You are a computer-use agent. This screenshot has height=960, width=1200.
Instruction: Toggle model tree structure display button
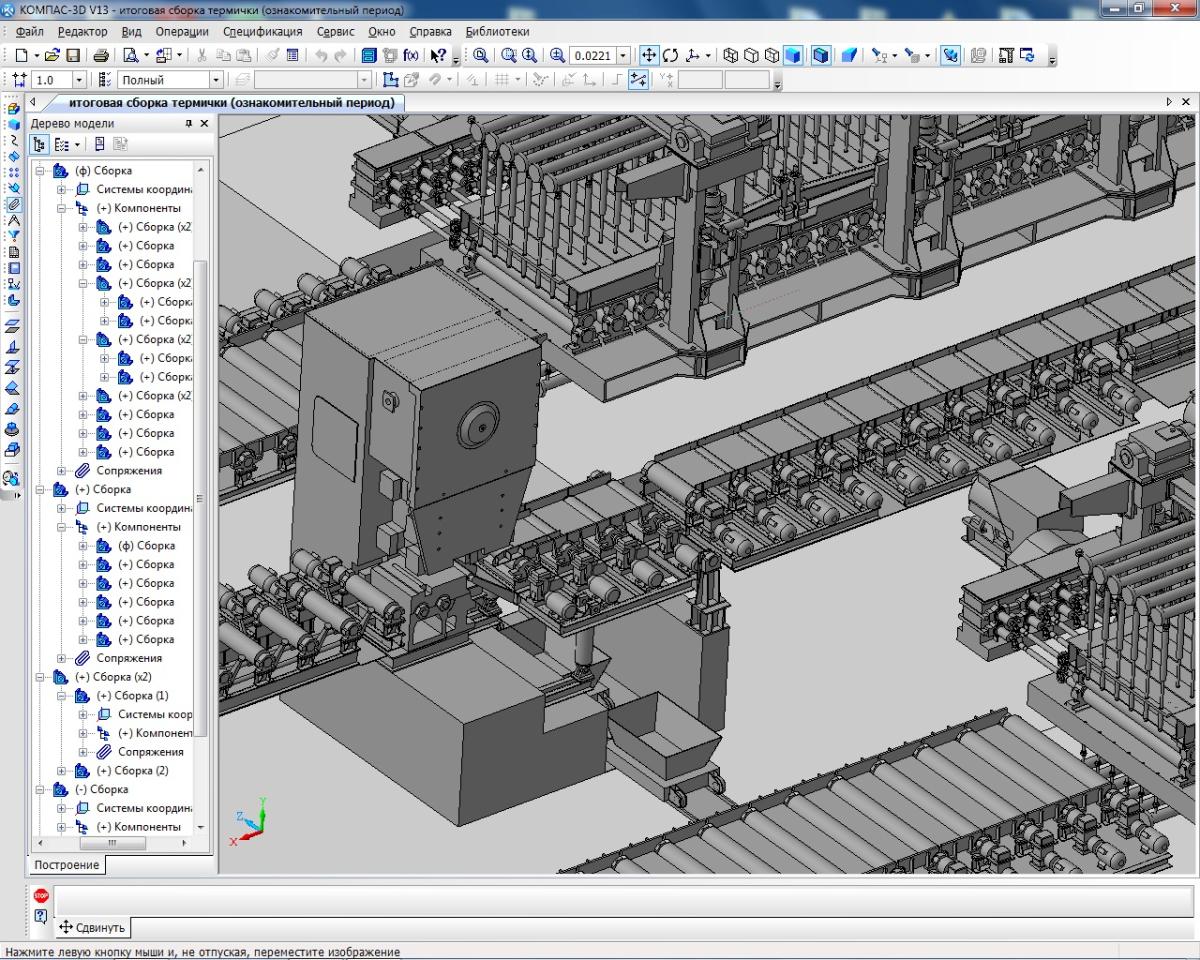tap(40, 145)
